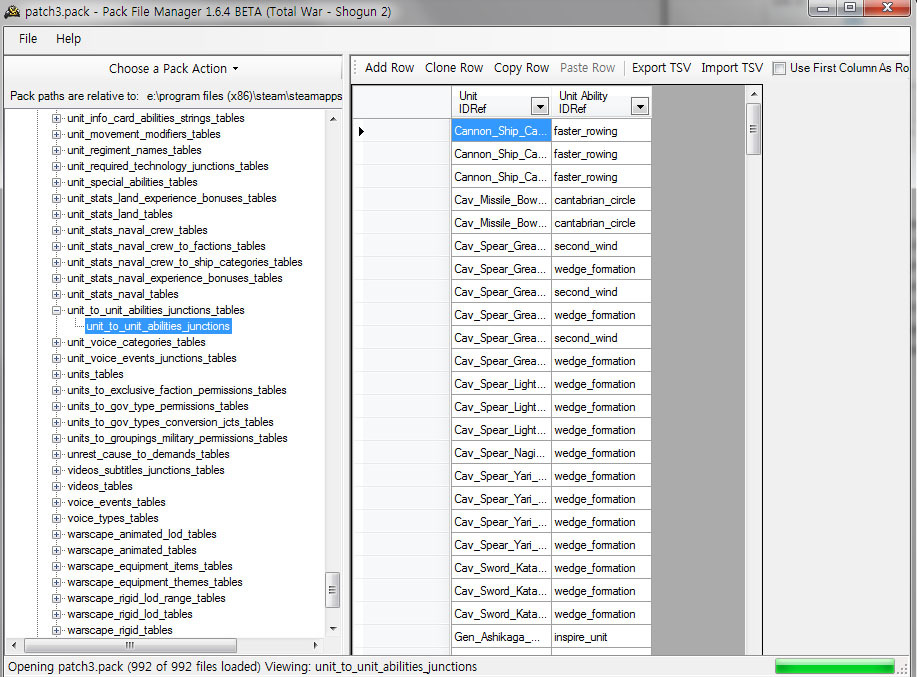
Task: Click the Clone Row toolbar button
Action: (x=454, y=68)
